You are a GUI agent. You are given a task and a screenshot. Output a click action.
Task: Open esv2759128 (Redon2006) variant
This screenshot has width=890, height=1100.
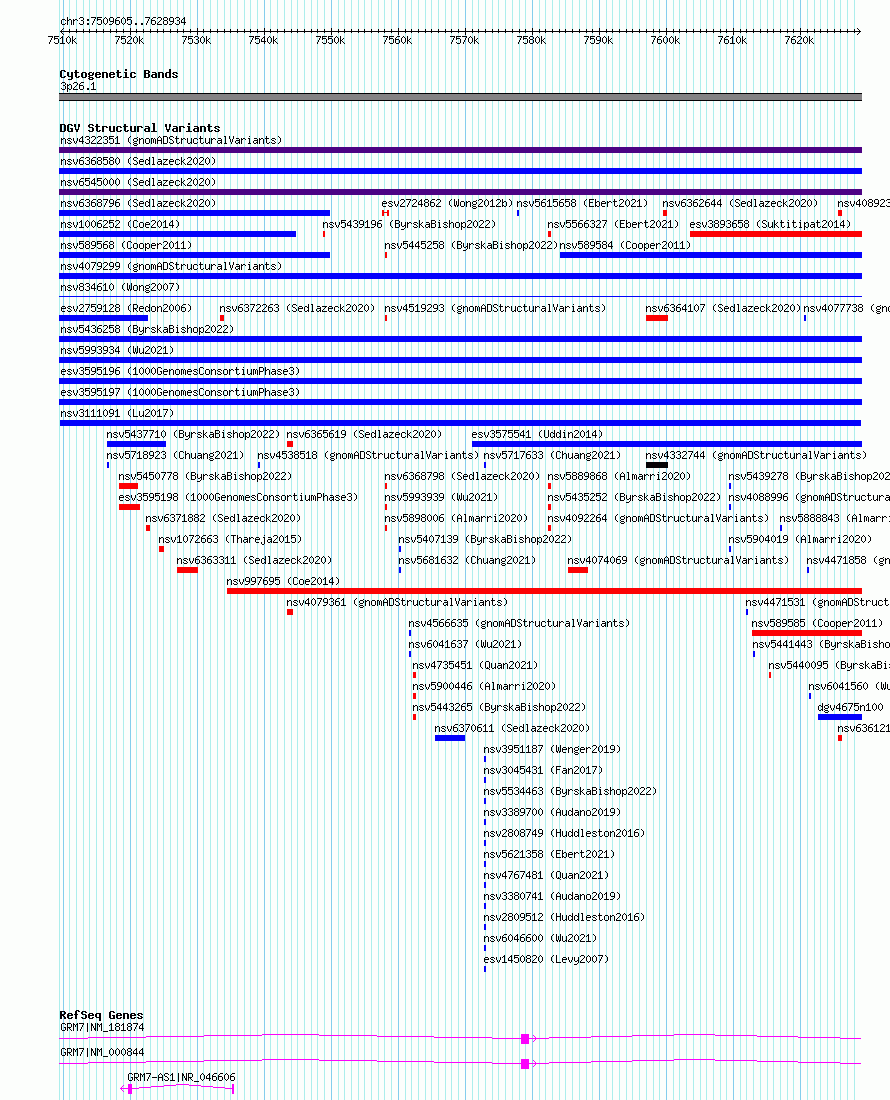126,309
